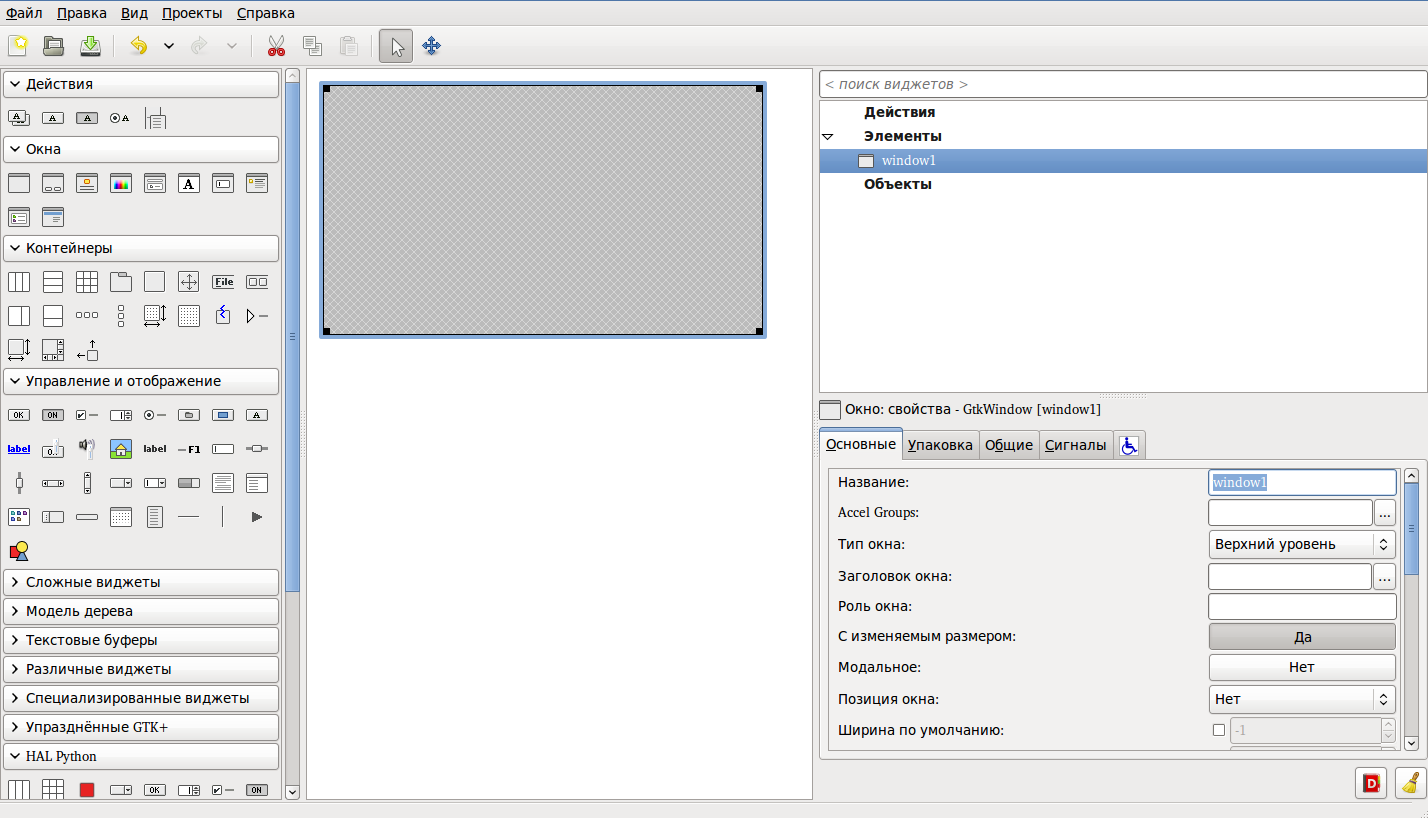
Task: Select the window1 widget on the design canvas
Action: click(543, 210)
